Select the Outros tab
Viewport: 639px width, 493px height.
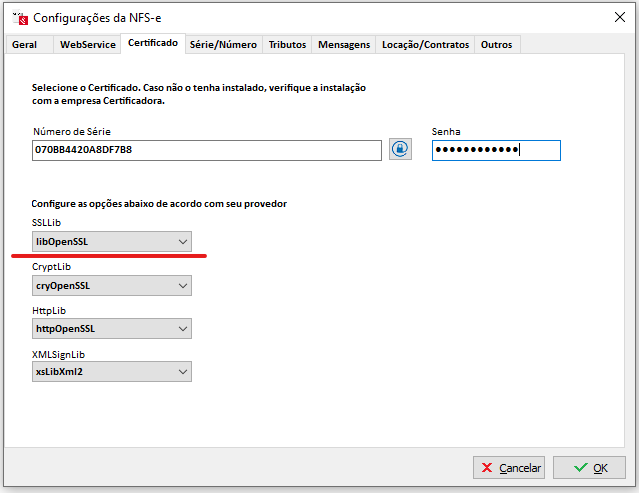click(497, 45)
